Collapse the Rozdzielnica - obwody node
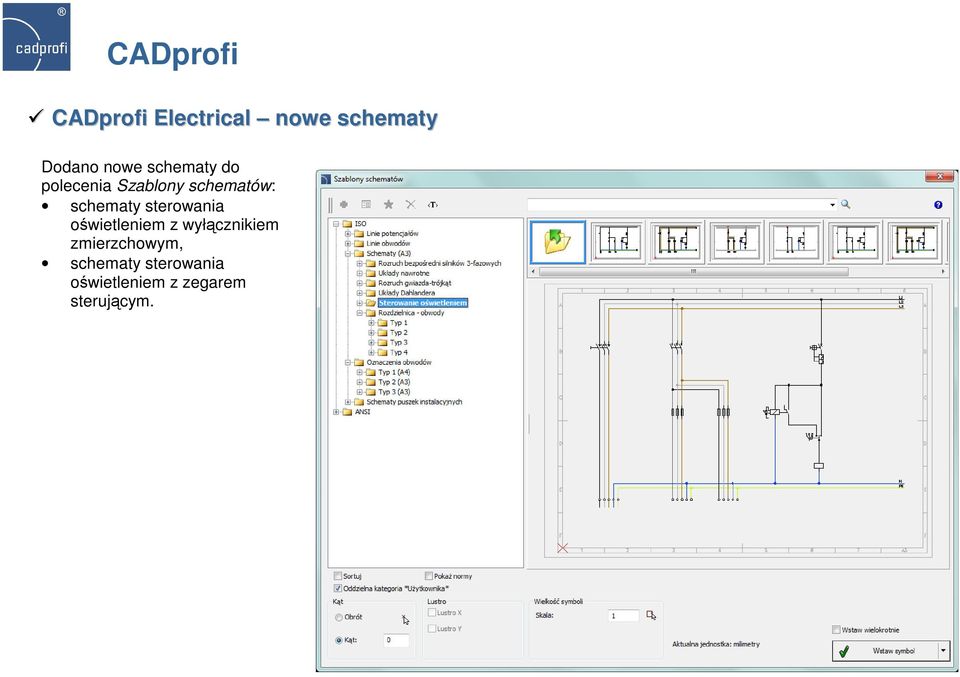The image size is (960, 677). click(360, 313)
